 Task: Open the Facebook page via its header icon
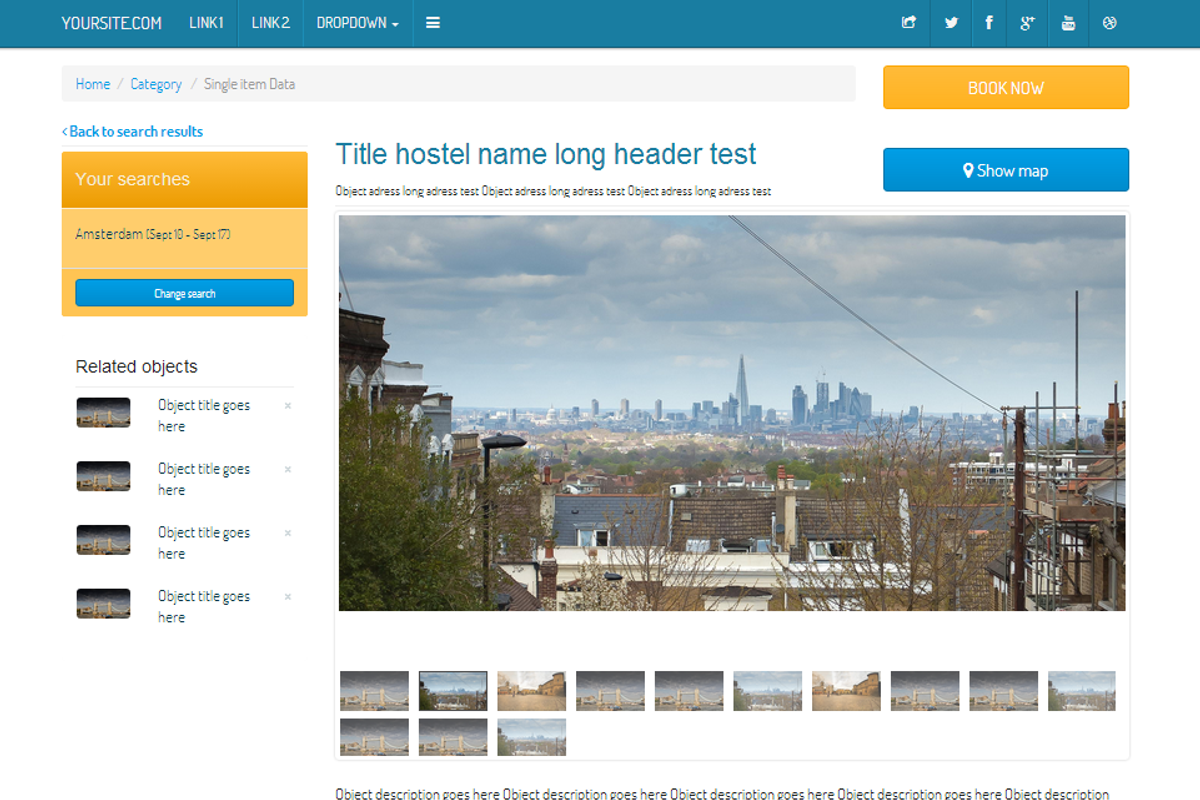(x=989, y=22)
